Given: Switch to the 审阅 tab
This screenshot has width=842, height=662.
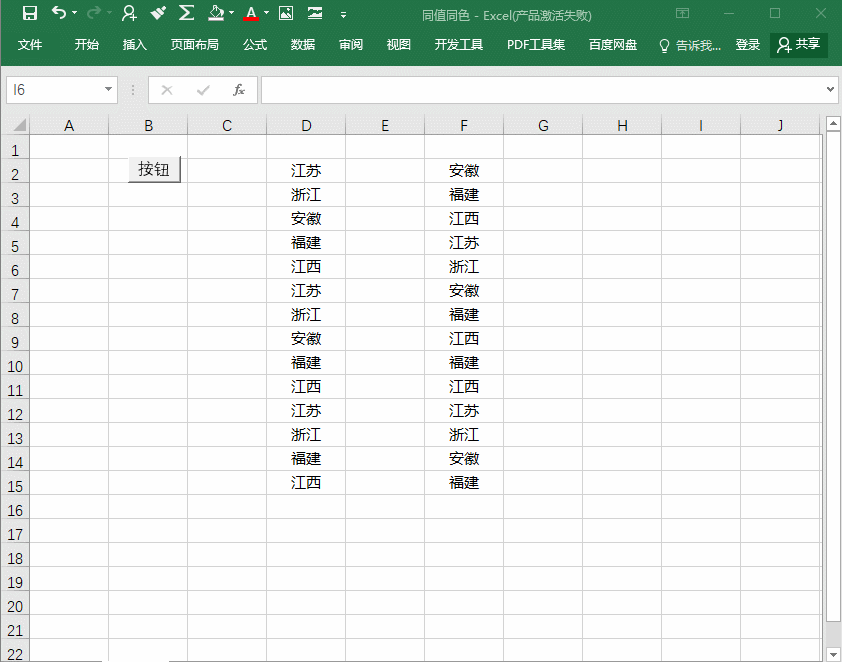Looking at the screenshot, I should (351, 45).
